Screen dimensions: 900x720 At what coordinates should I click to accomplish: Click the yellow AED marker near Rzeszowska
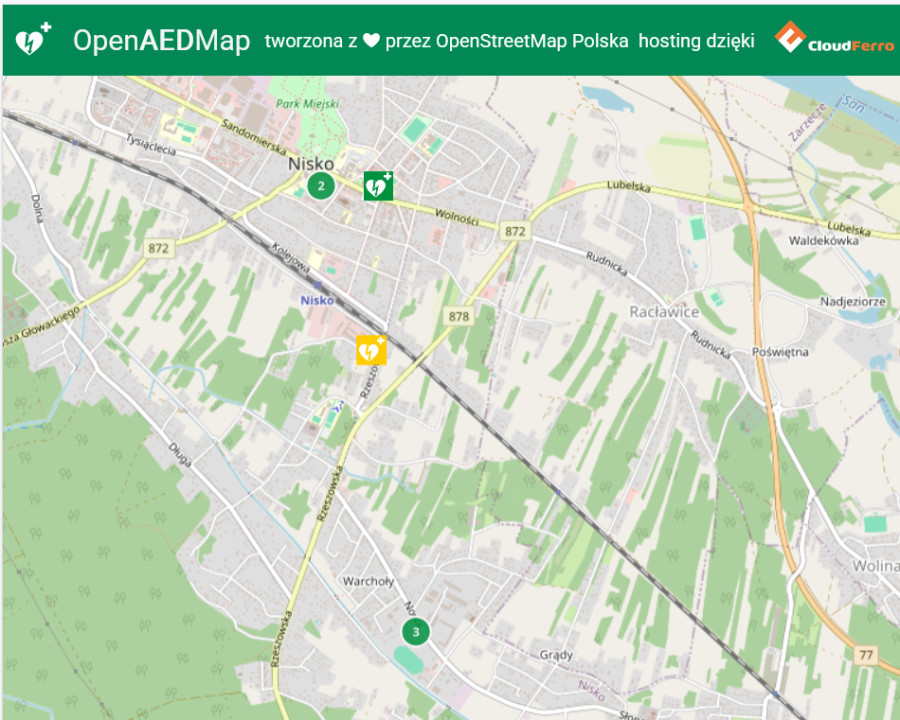(x=371, y=350)
